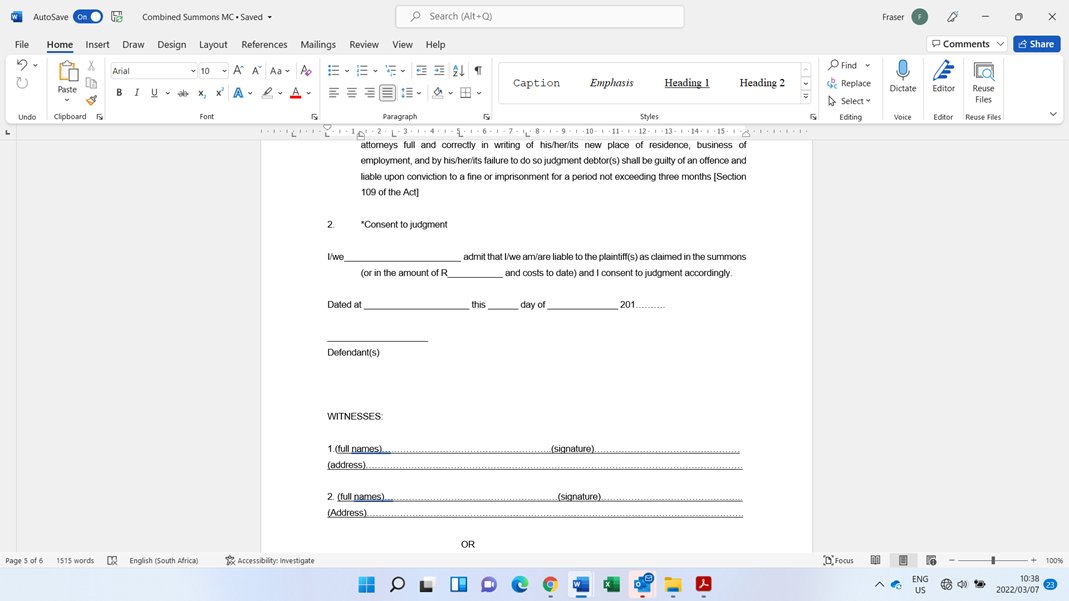This screenshot has height=601, width=1069.
Task: Switch to Print Layout view
Action: point(903,561)
